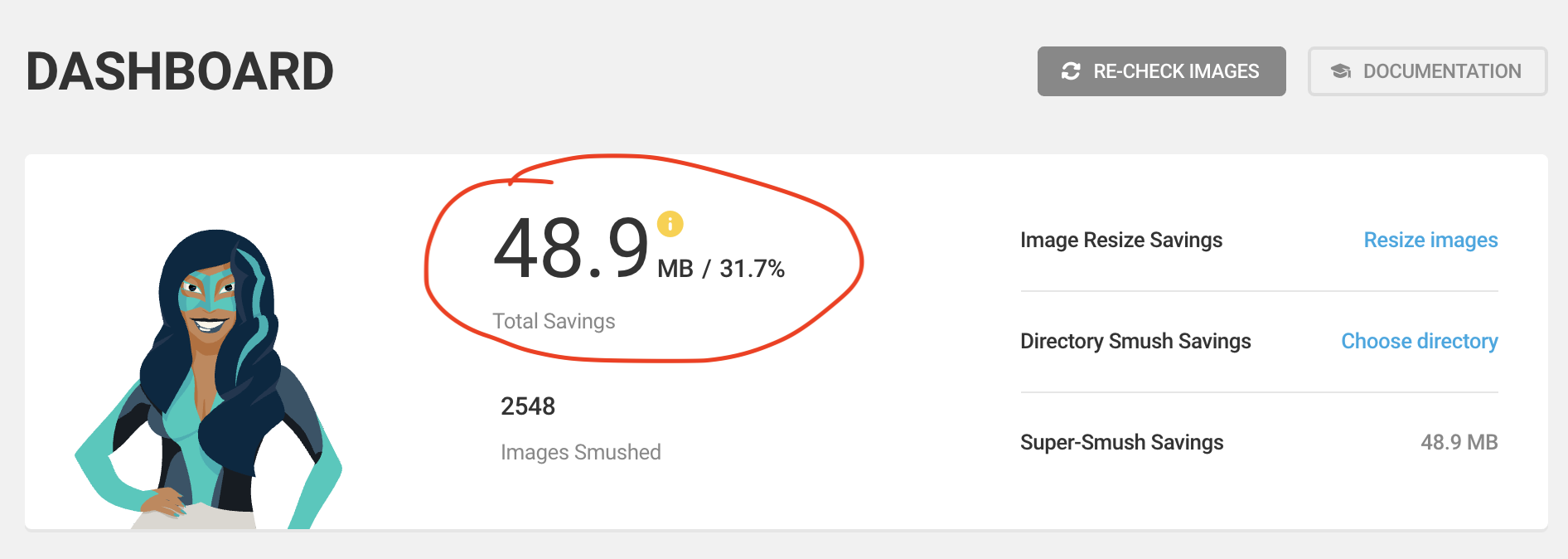
Task: Click the 2548 images smushed count
Action: coord(528,406)
